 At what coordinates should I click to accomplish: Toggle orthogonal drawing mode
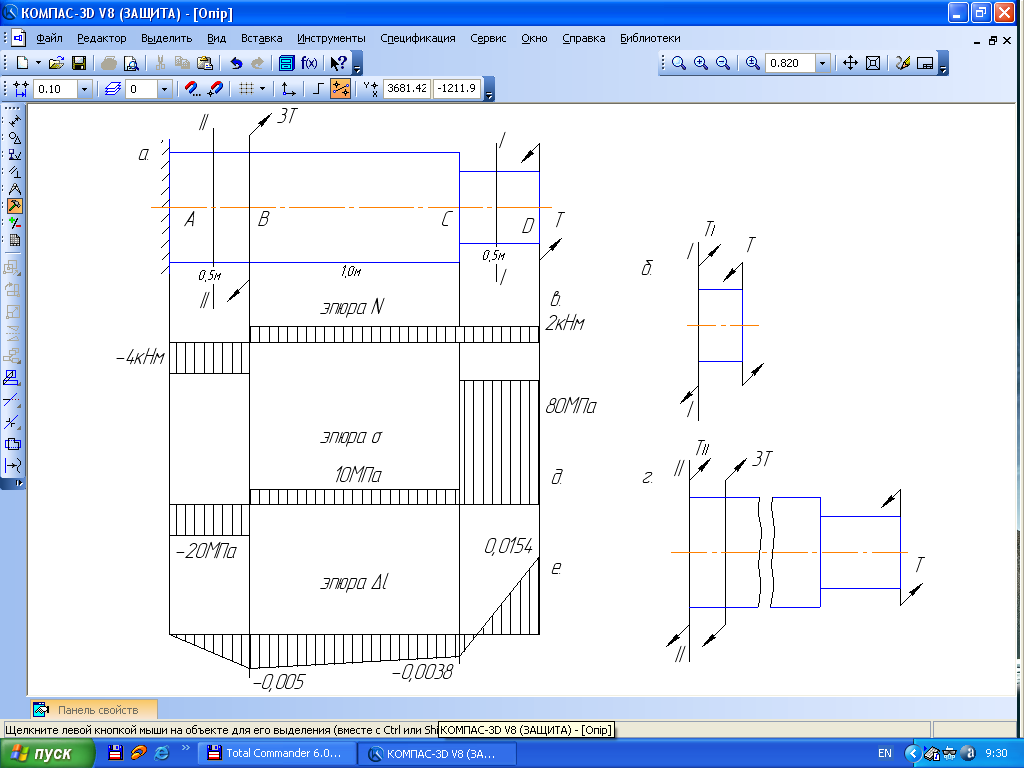click(x=318, y=89)
